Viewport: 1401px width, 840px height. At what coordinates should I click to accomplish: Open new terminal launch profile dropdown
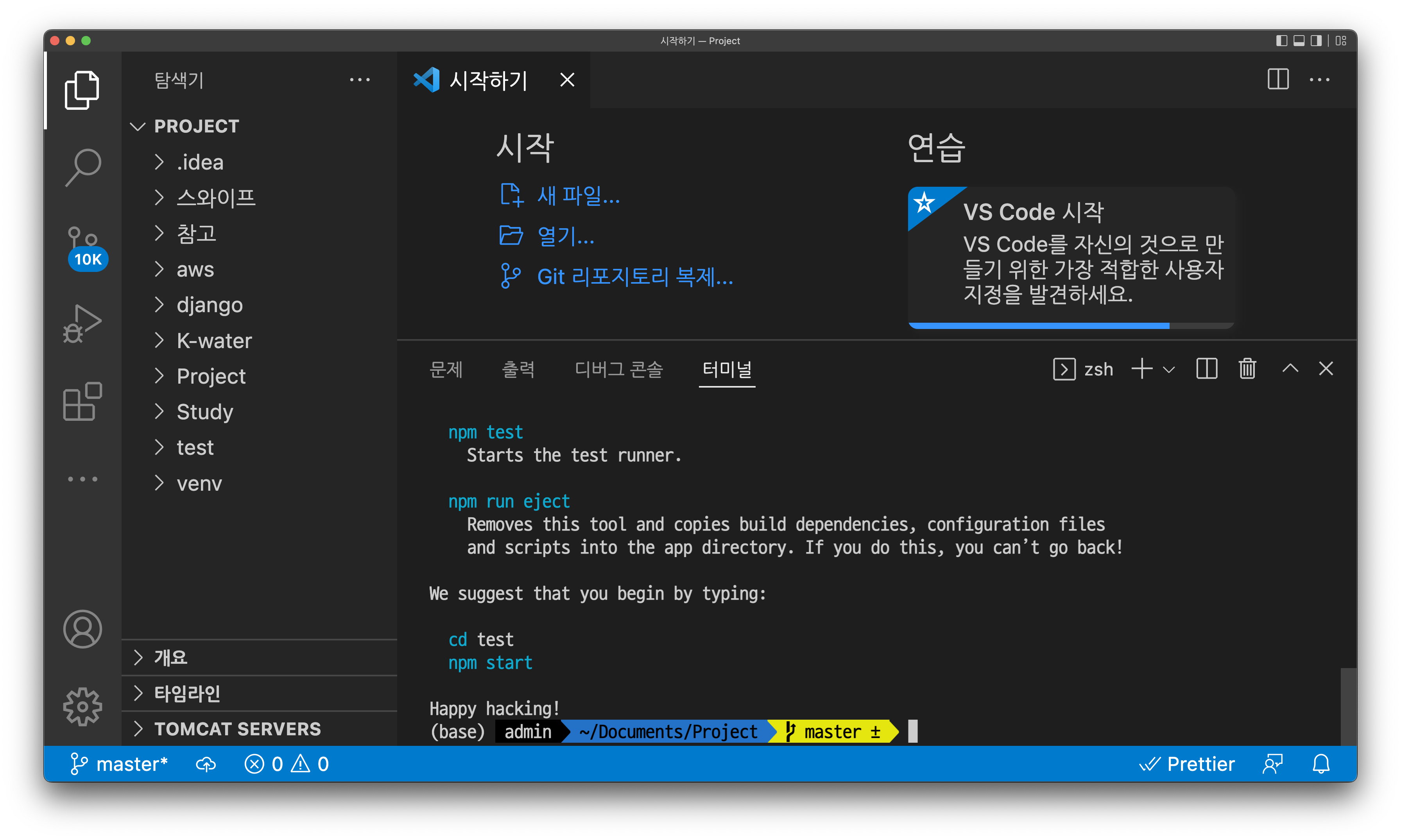coord(1169,370)
